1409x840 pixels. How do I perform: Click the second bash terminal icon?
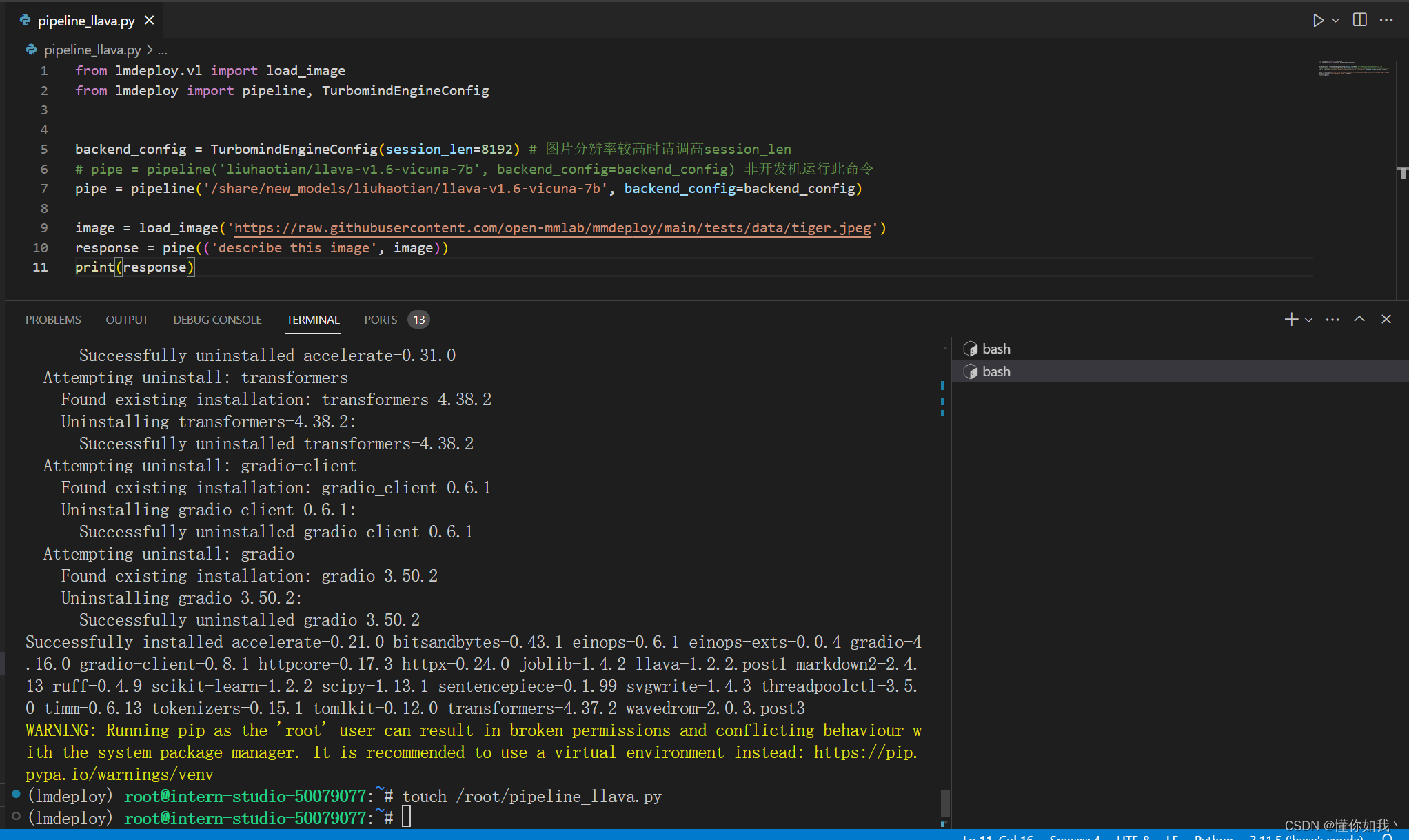[971, 372]
